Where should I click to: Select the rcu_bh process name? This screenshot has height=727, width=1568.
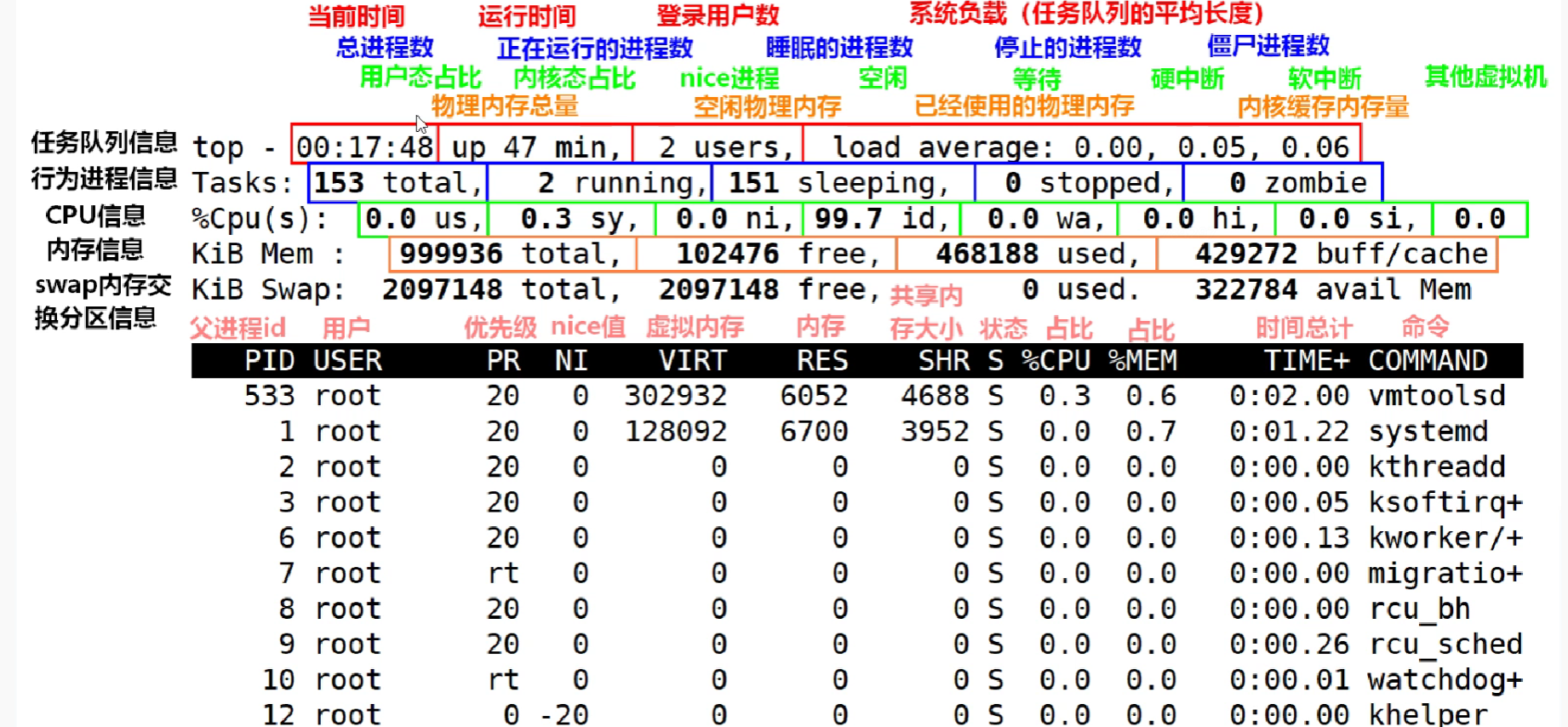(1420, 610)
